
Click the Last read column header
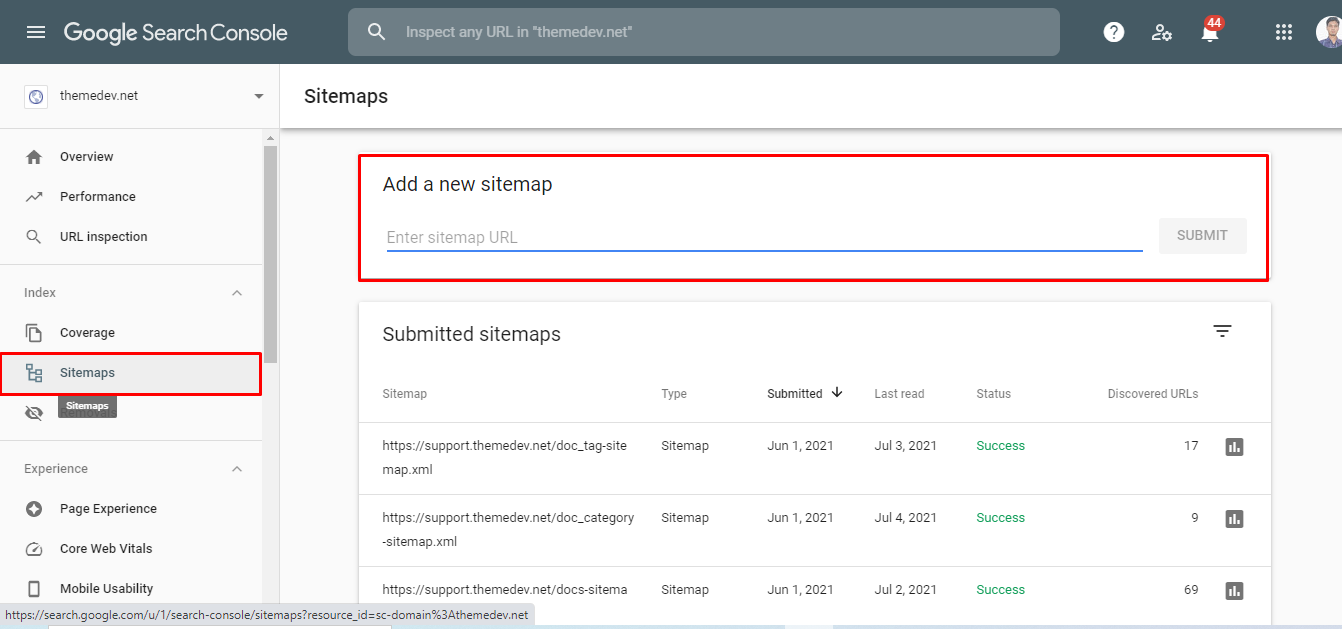pyautogui.click(x=899, y=394)
